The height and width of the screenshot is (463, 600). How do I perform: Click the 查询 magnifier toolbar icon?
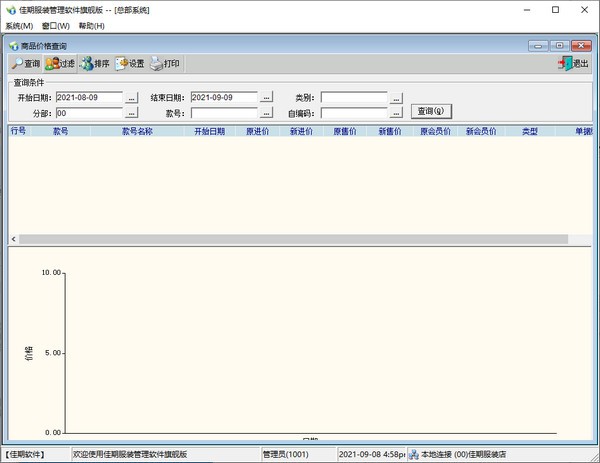pyautogui.click(x=17, y=64)
